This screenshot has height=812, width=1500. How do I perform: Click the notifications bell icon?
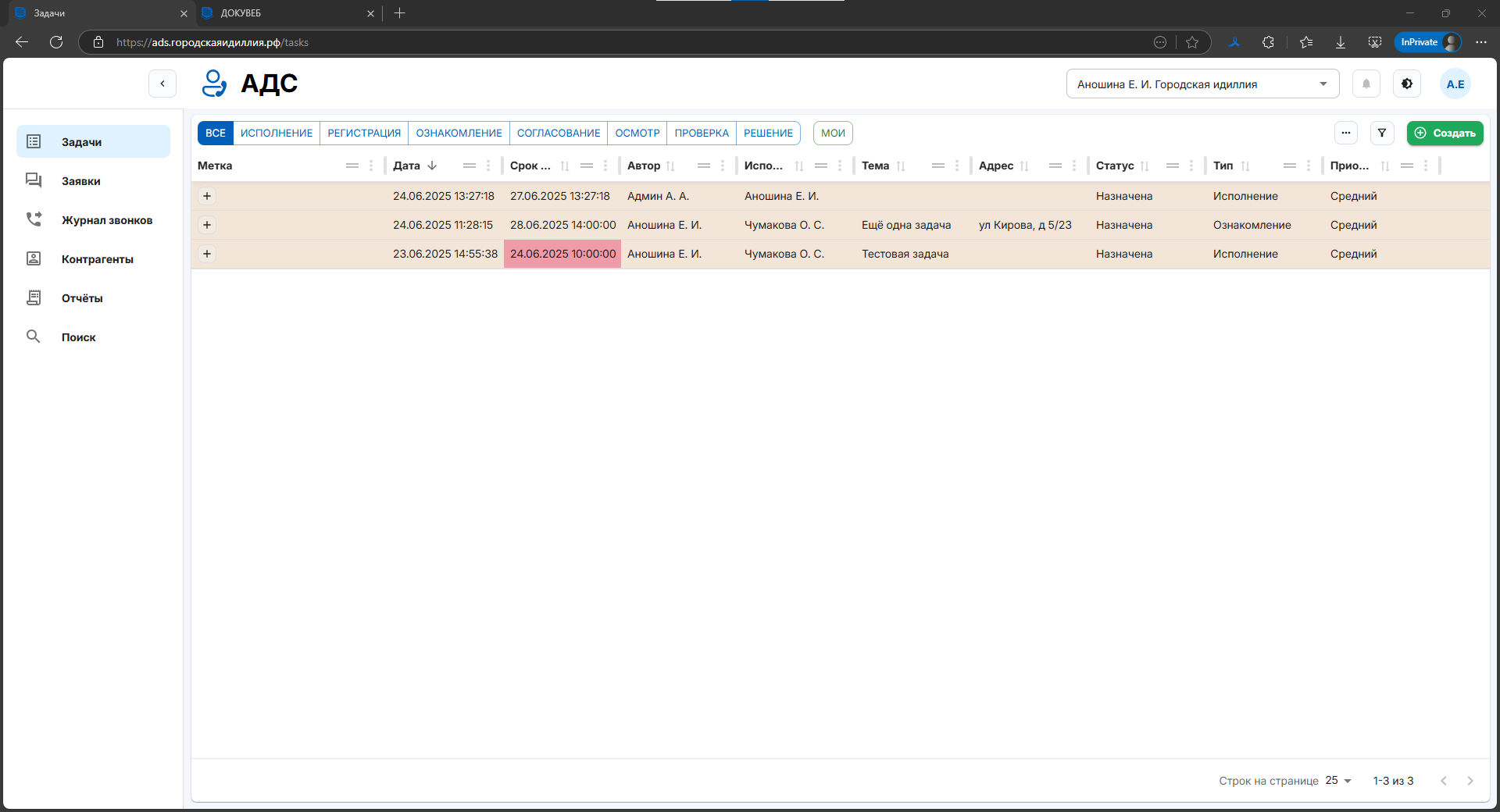pos(1366,84)
